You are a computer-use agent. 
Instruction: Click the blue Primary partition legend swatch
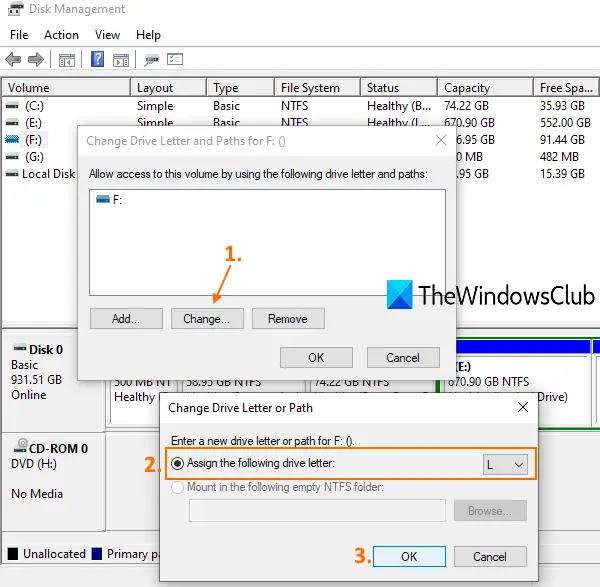pos(97,554)
